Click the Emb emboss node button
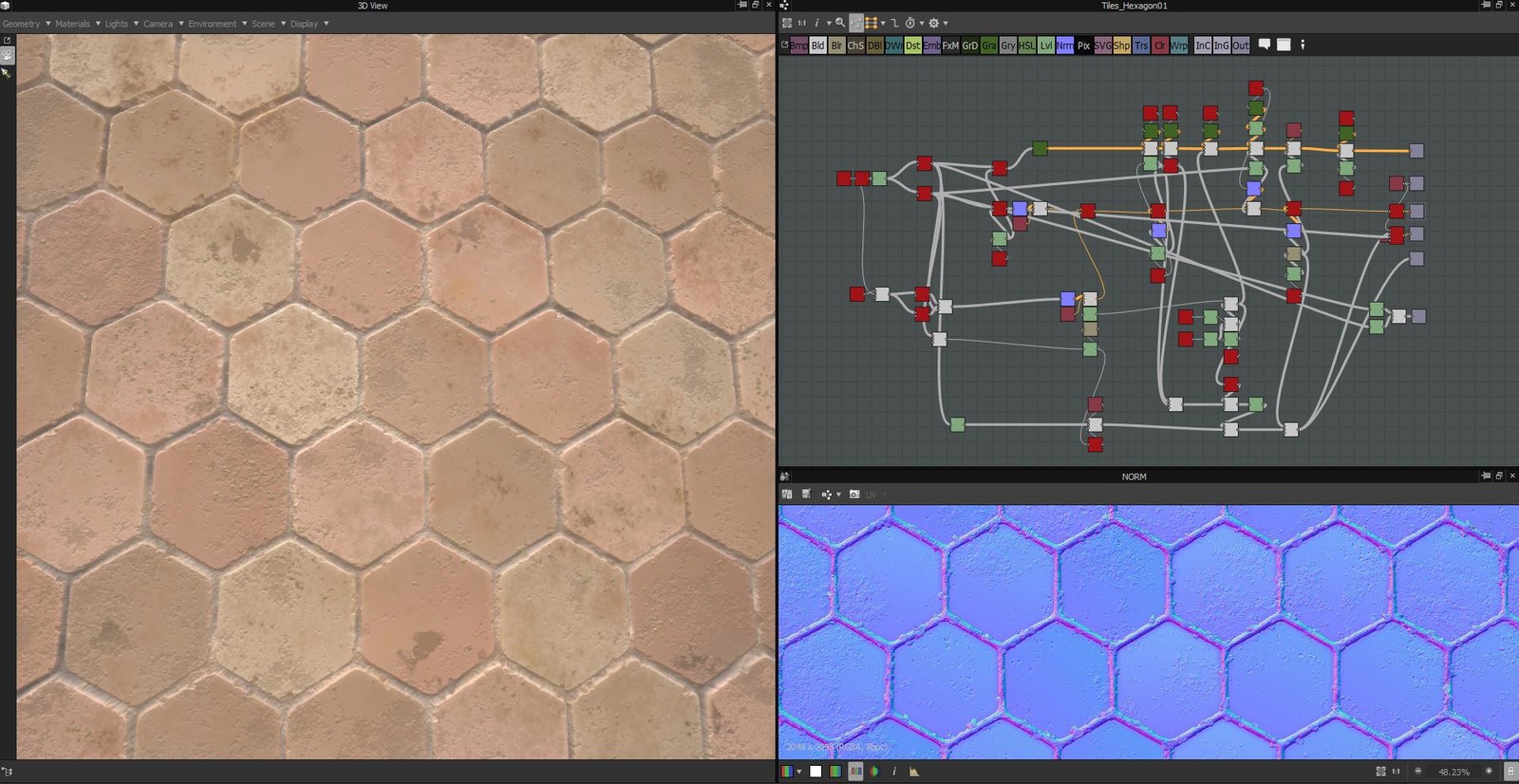Image resolution: width=1519 pixels, height=784 pixels. coord(931,46)
